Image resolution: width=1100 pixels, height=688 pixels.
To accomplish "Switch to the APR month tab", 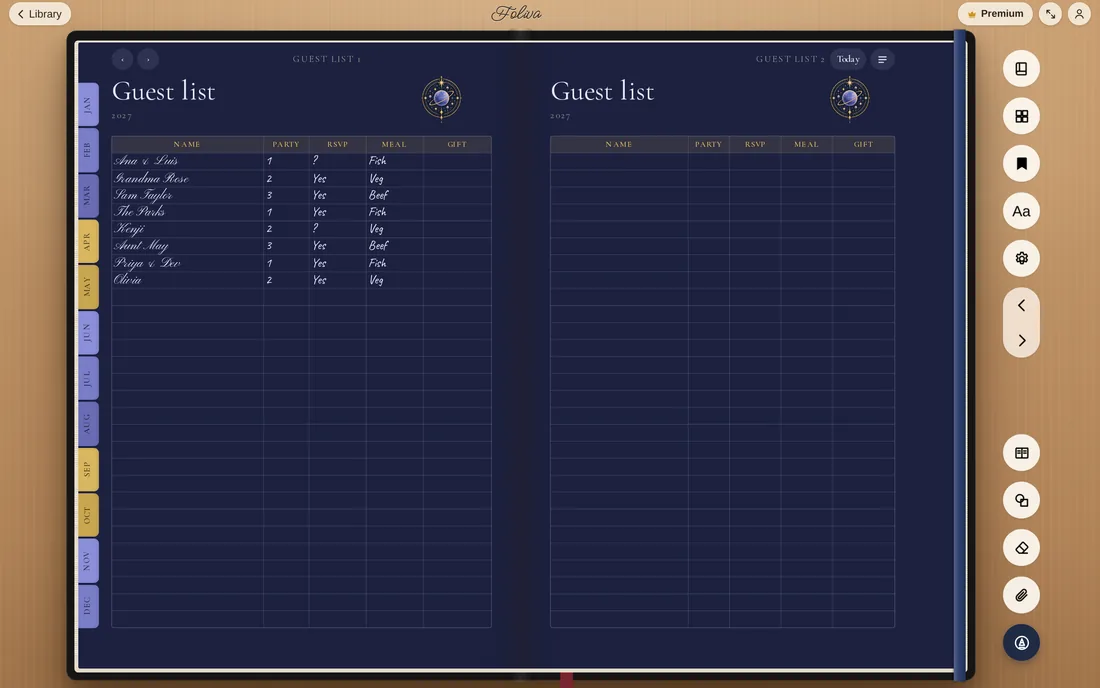I will coord(88,241).
